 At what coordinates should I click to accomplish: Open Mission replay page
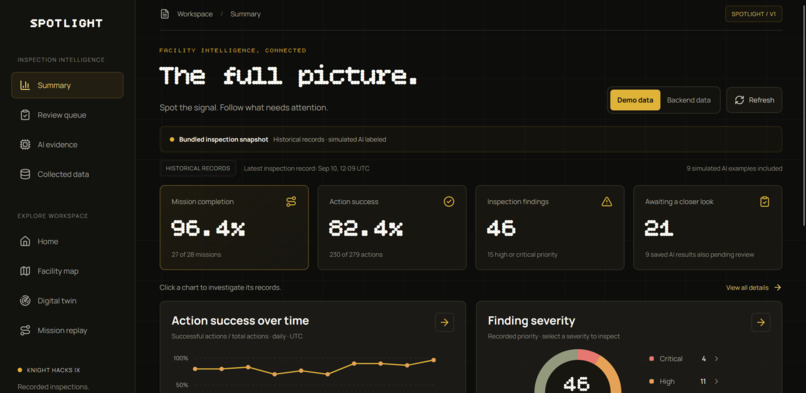[x=67, y=330]
